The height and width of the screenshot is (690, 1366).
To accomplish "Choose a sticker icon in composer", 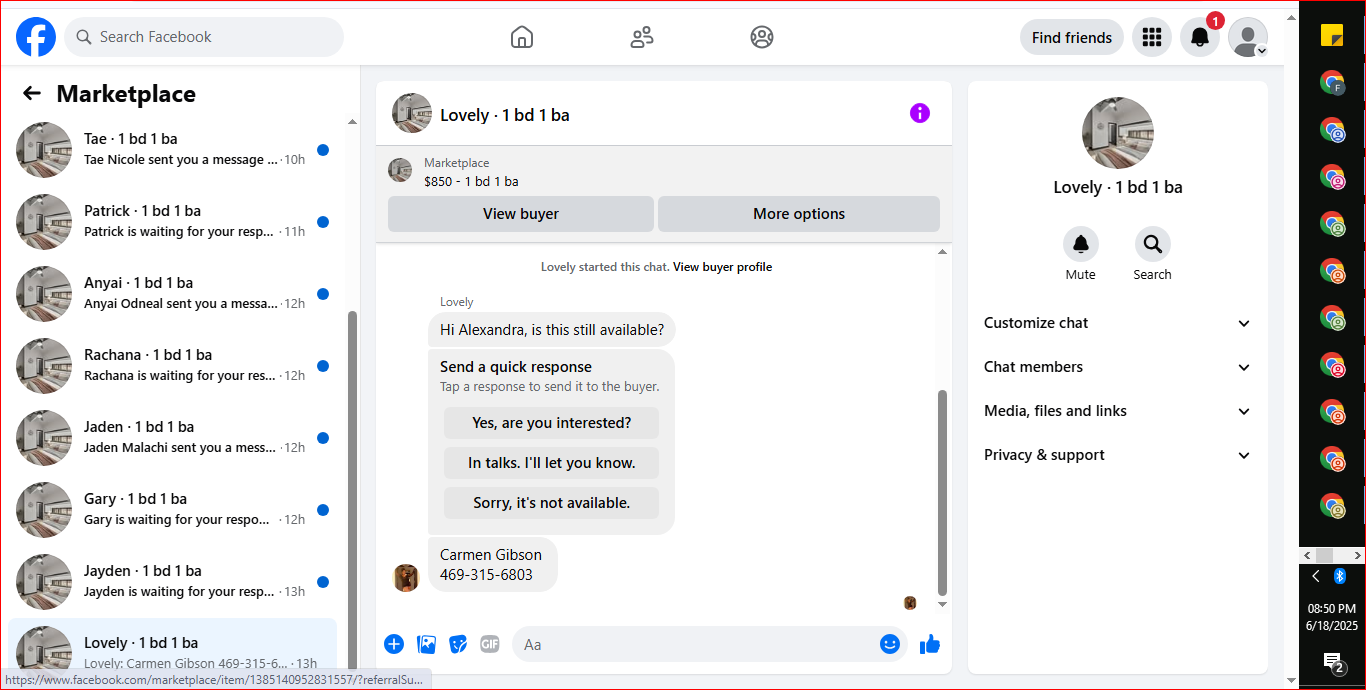I will point(458,644).
